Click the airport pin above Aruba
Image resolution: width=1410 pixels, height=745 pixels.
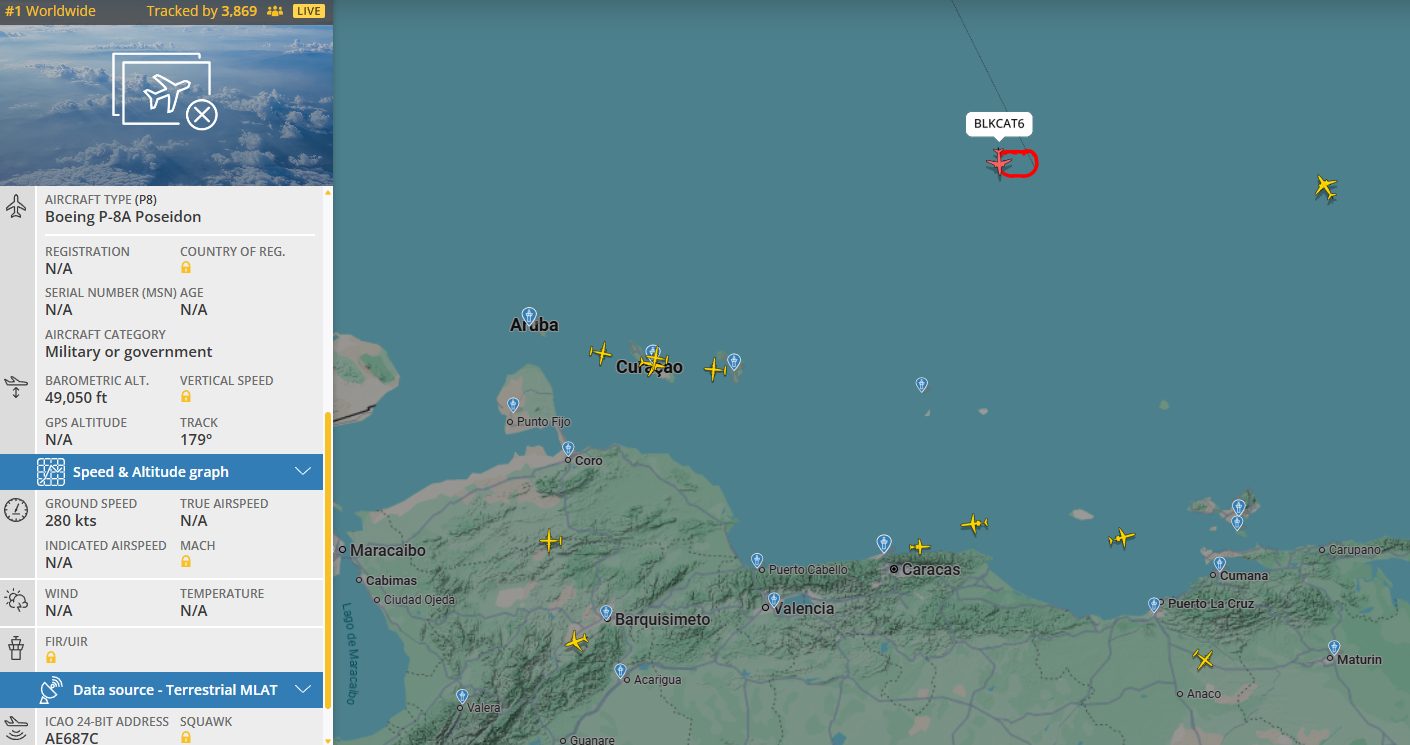click(x=529, y=315)
